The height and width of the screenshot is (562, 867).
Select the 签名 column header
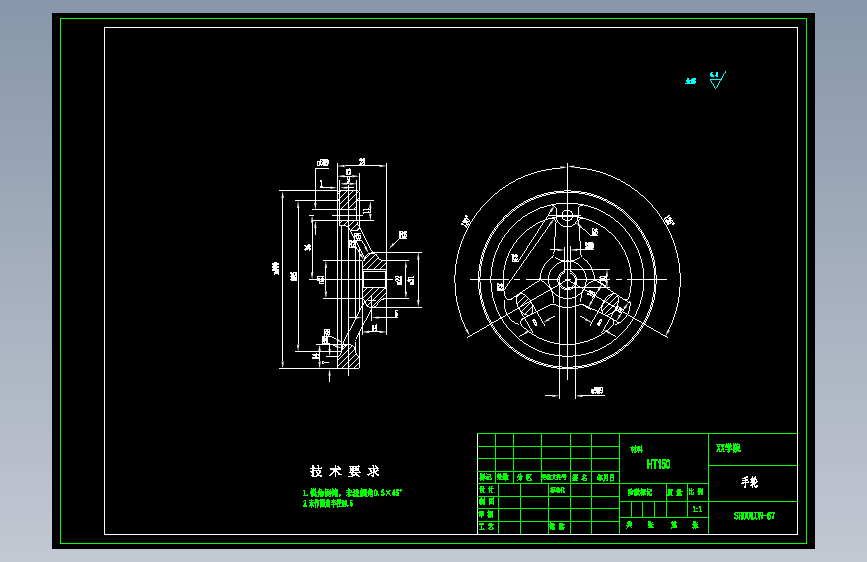point(580,477)
